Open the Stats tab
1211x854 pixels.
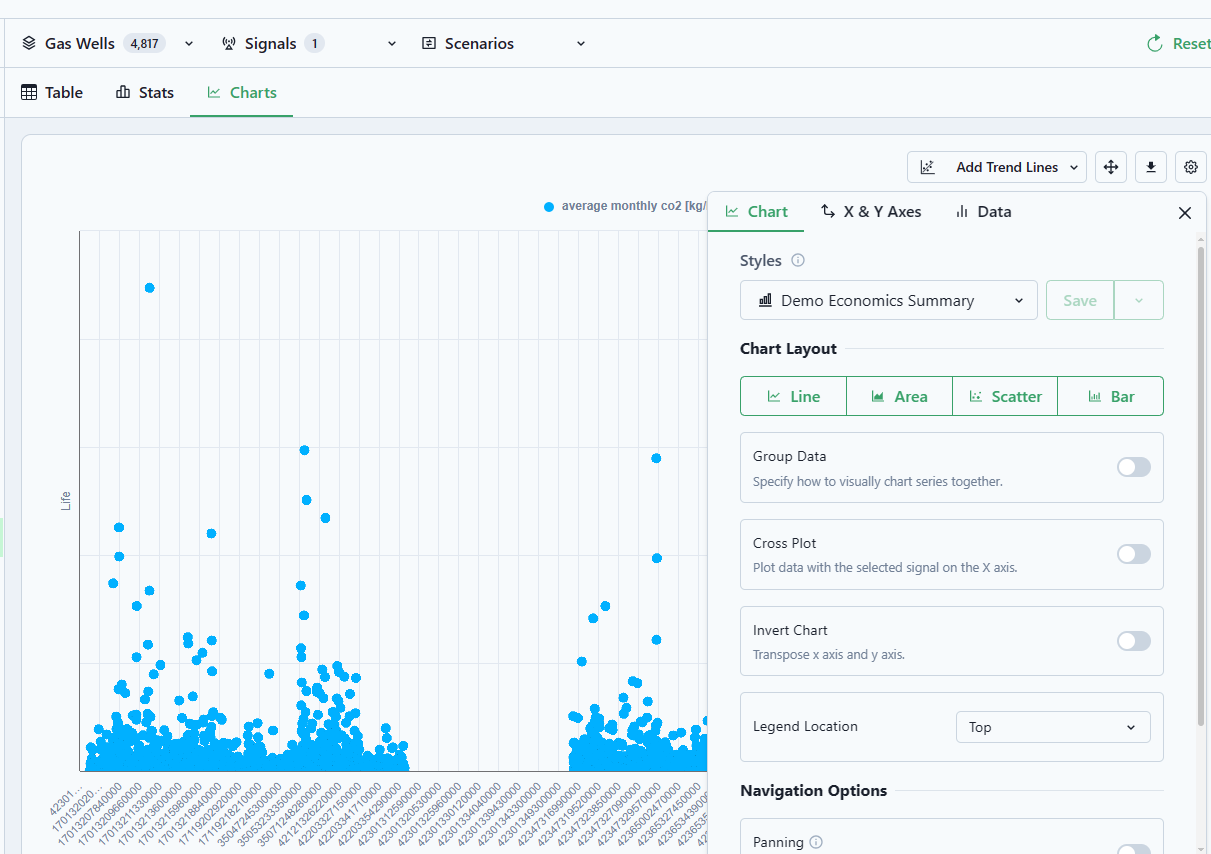145,92
